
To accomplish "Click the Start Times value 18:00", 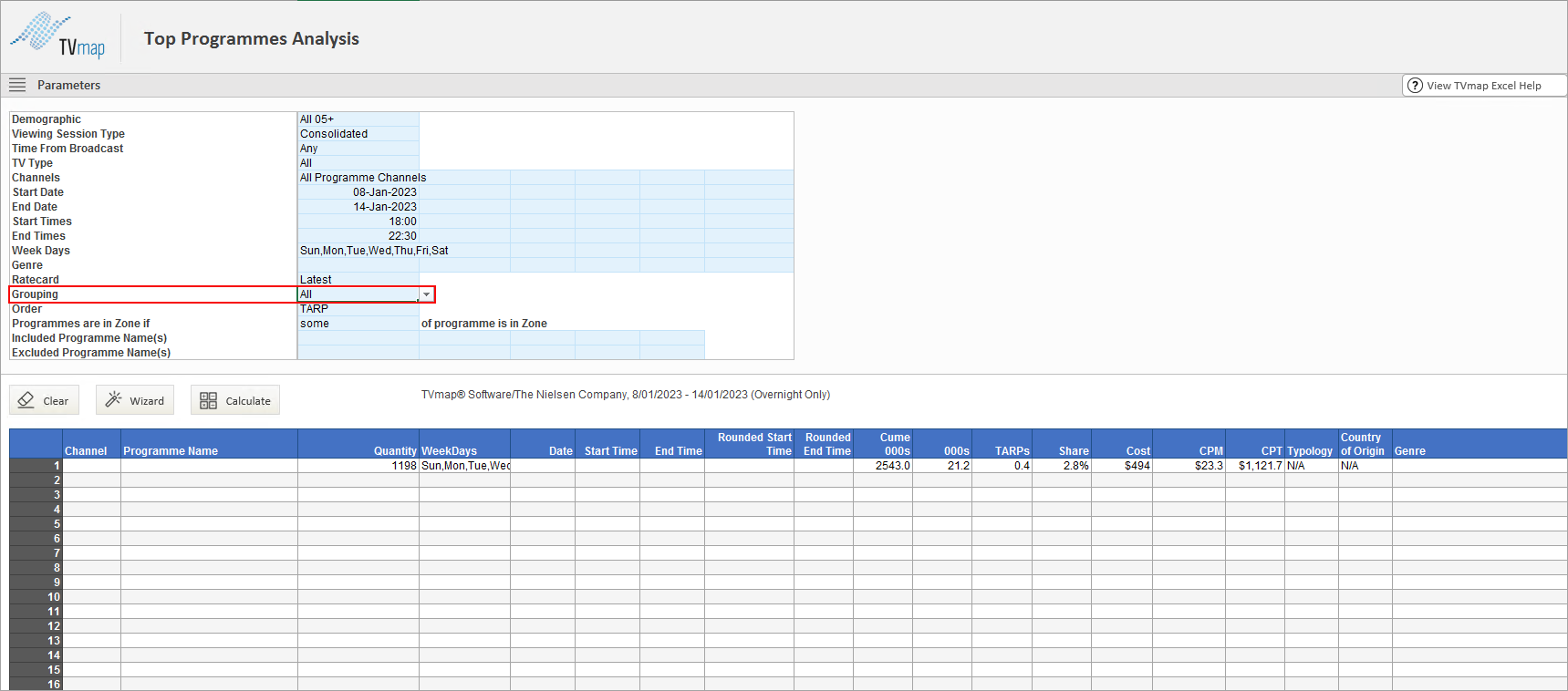I will point(358,222).
